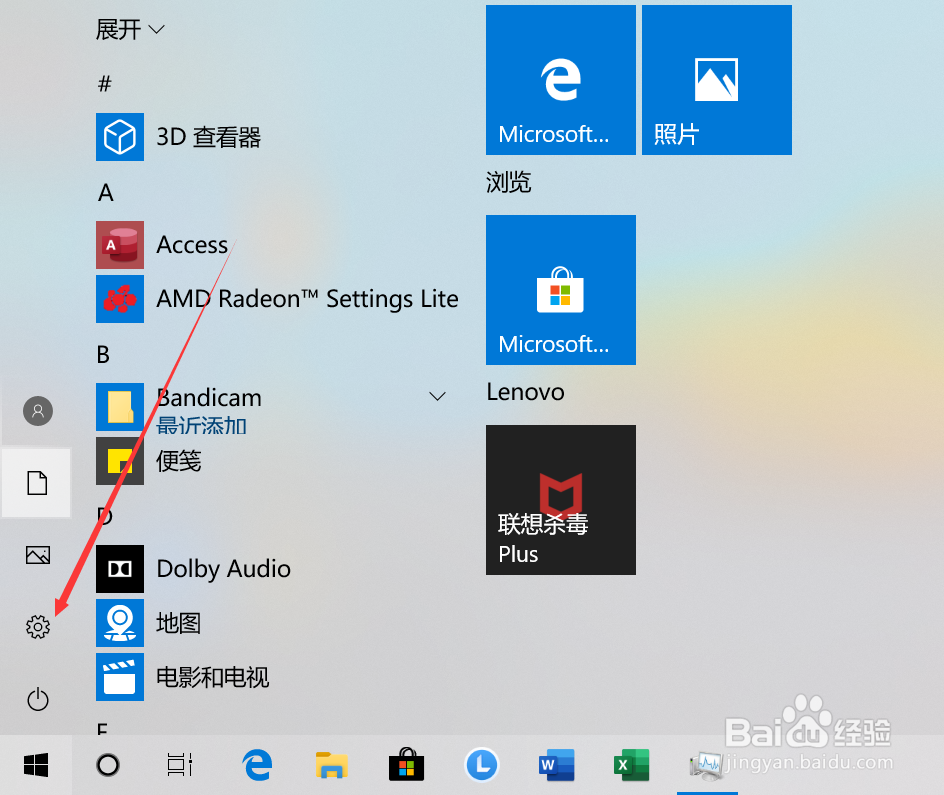Launch 3D 查看器 app icon

tap(120, 137)
